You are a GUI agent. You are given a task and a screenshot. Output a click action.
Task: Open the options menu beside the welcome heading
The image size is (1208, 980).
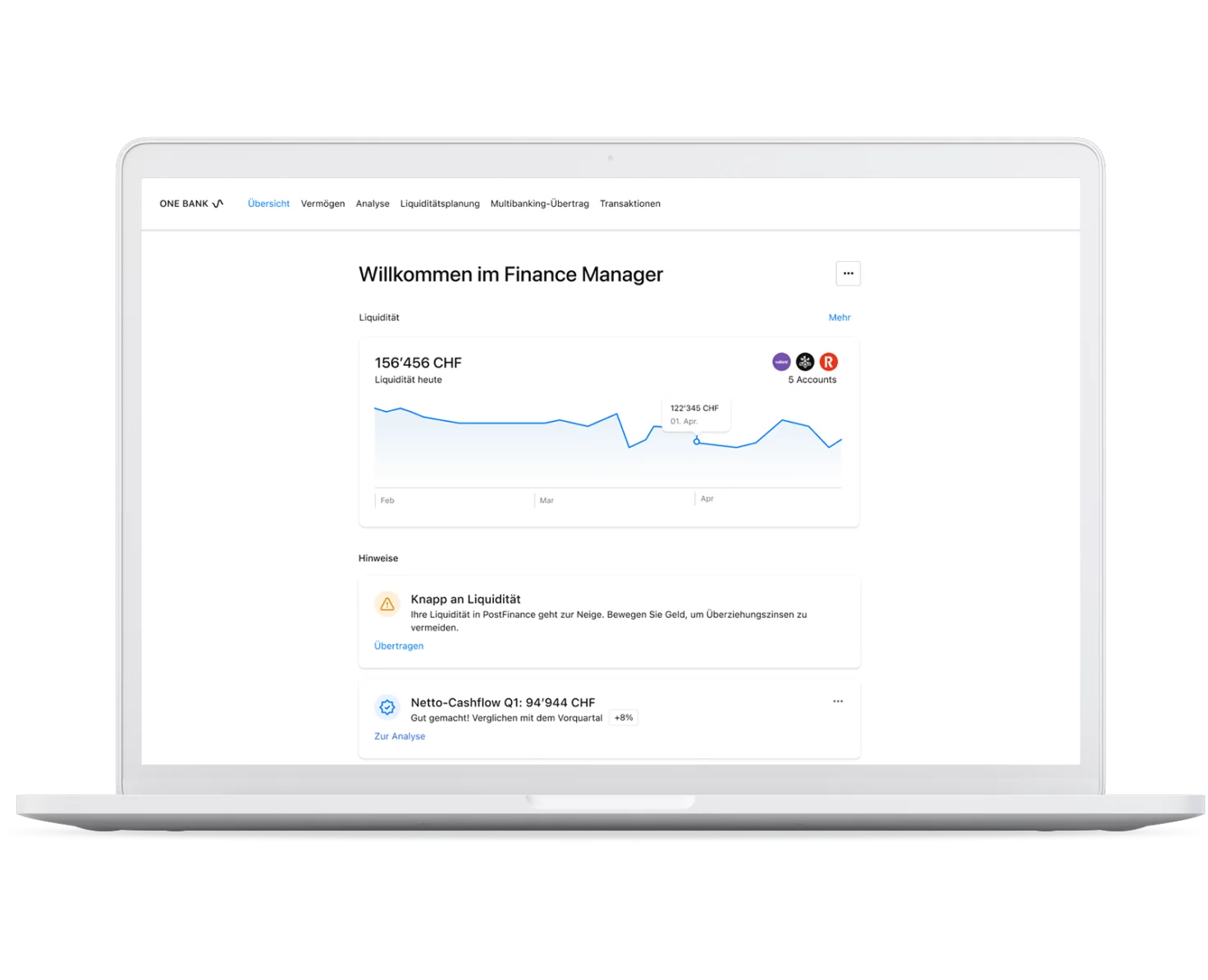[x=848, y=273]
